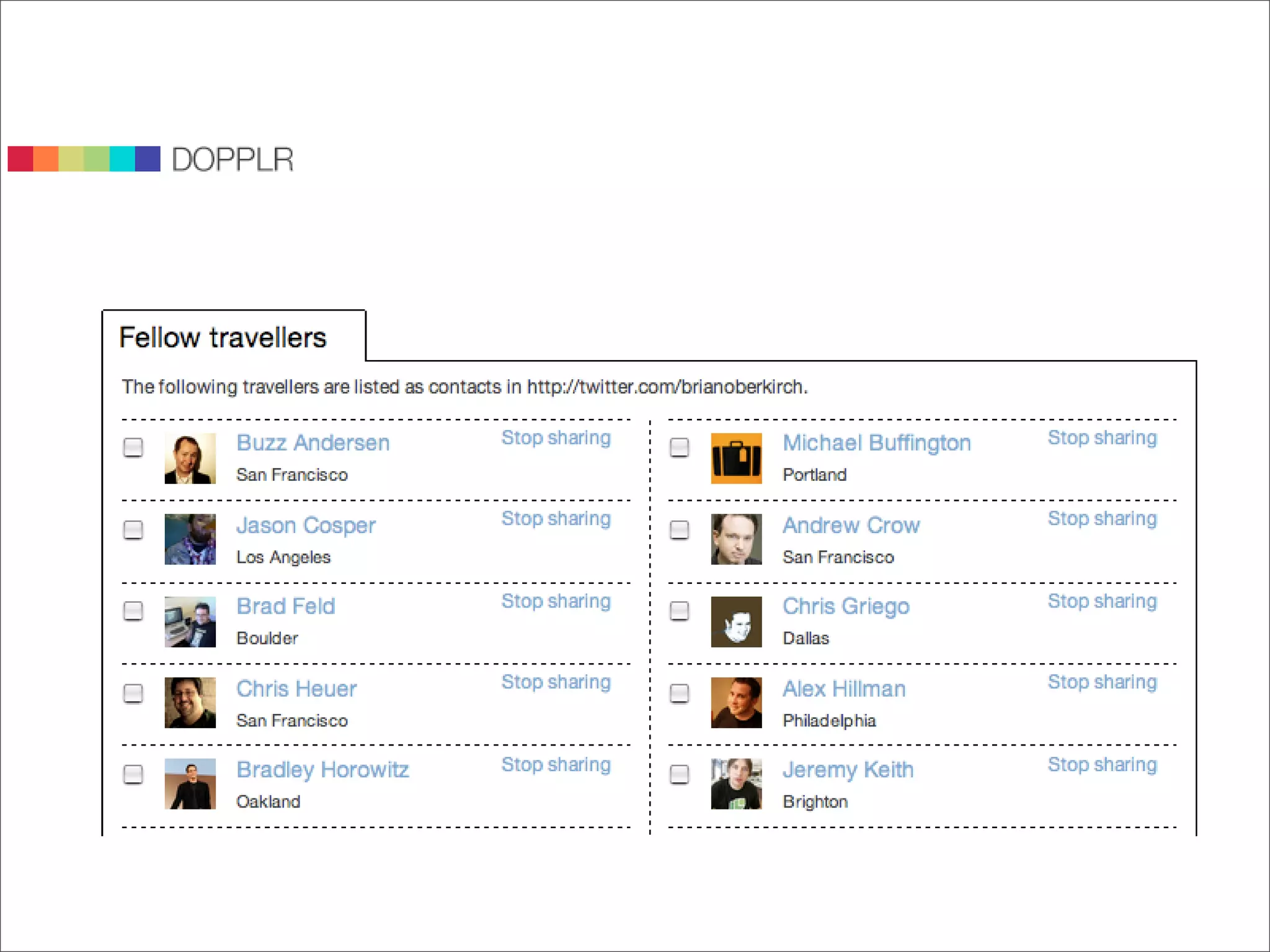Click Buzz Andersen's avatar photo
This screenshot has height=952, width=1270.
click(x=190, y=458)
